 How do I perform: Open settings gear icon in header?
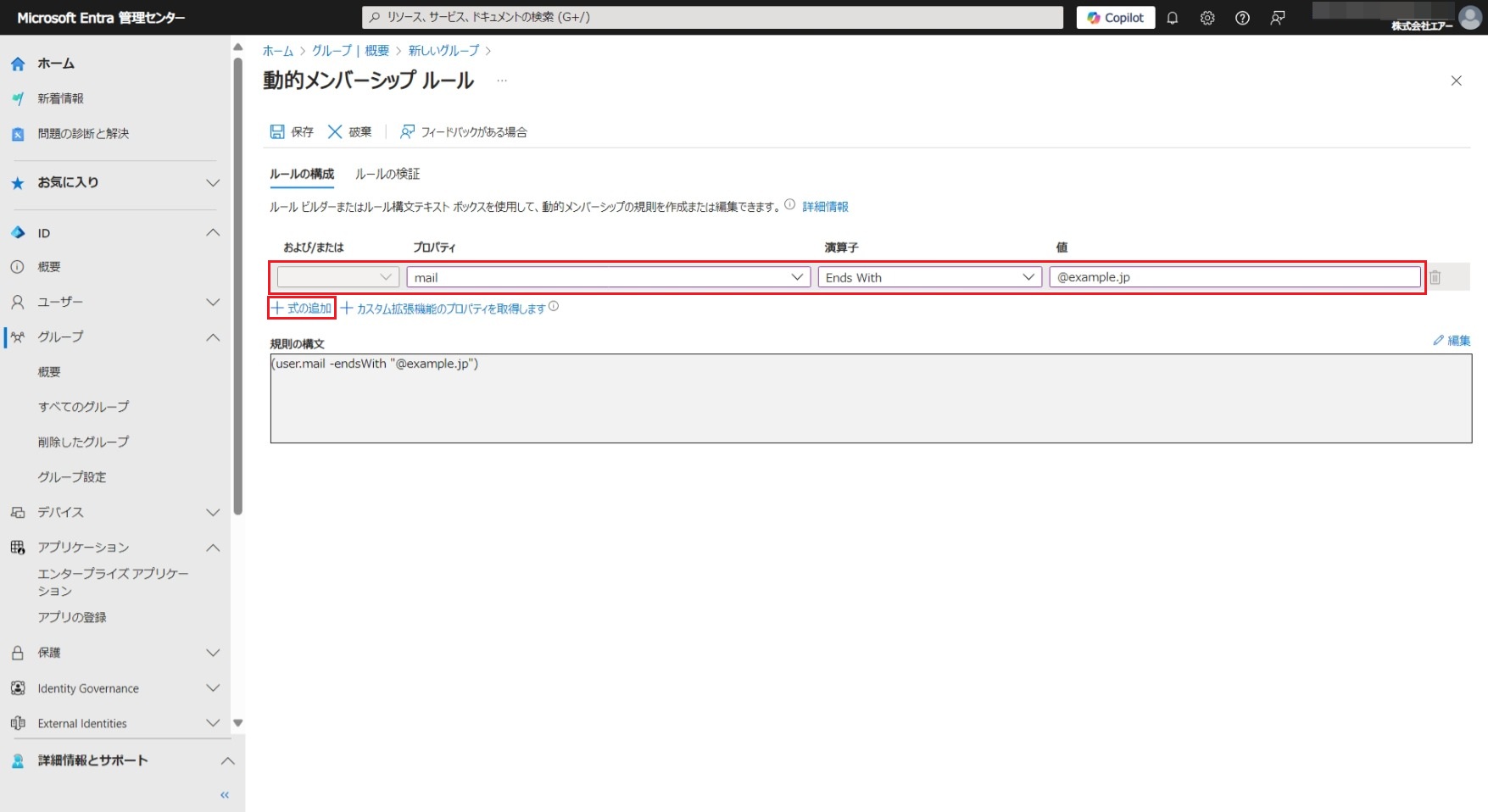[x=1207, y=18]
